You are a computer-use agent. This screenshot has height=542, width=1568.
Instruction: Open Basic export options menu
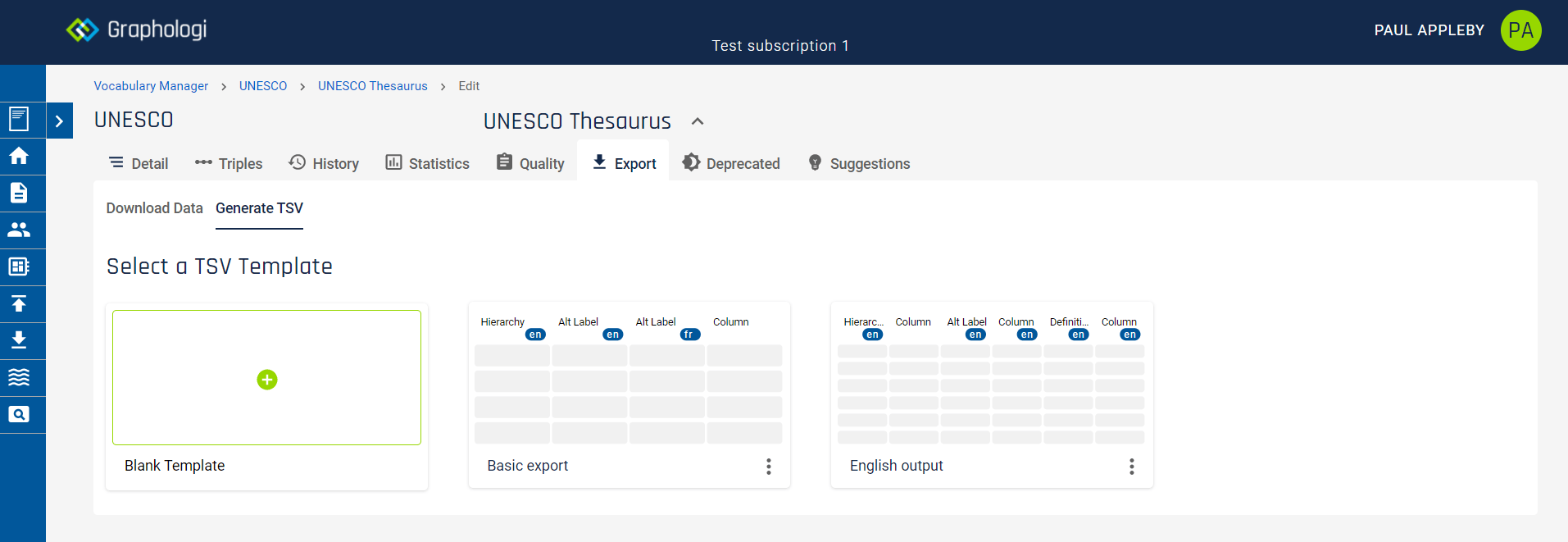768,467
